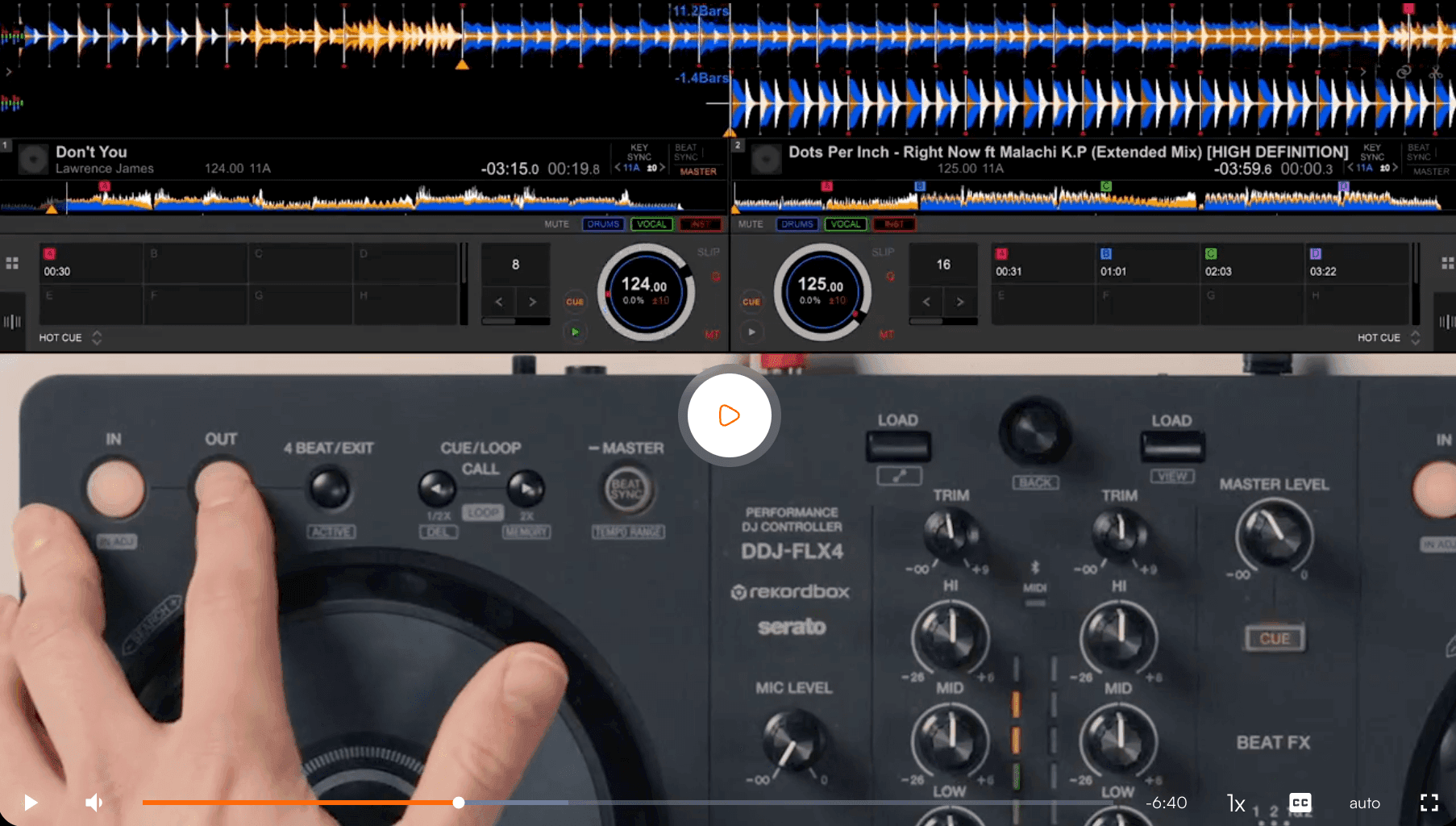Open the 1x playback speed menu

[1235, 803]
